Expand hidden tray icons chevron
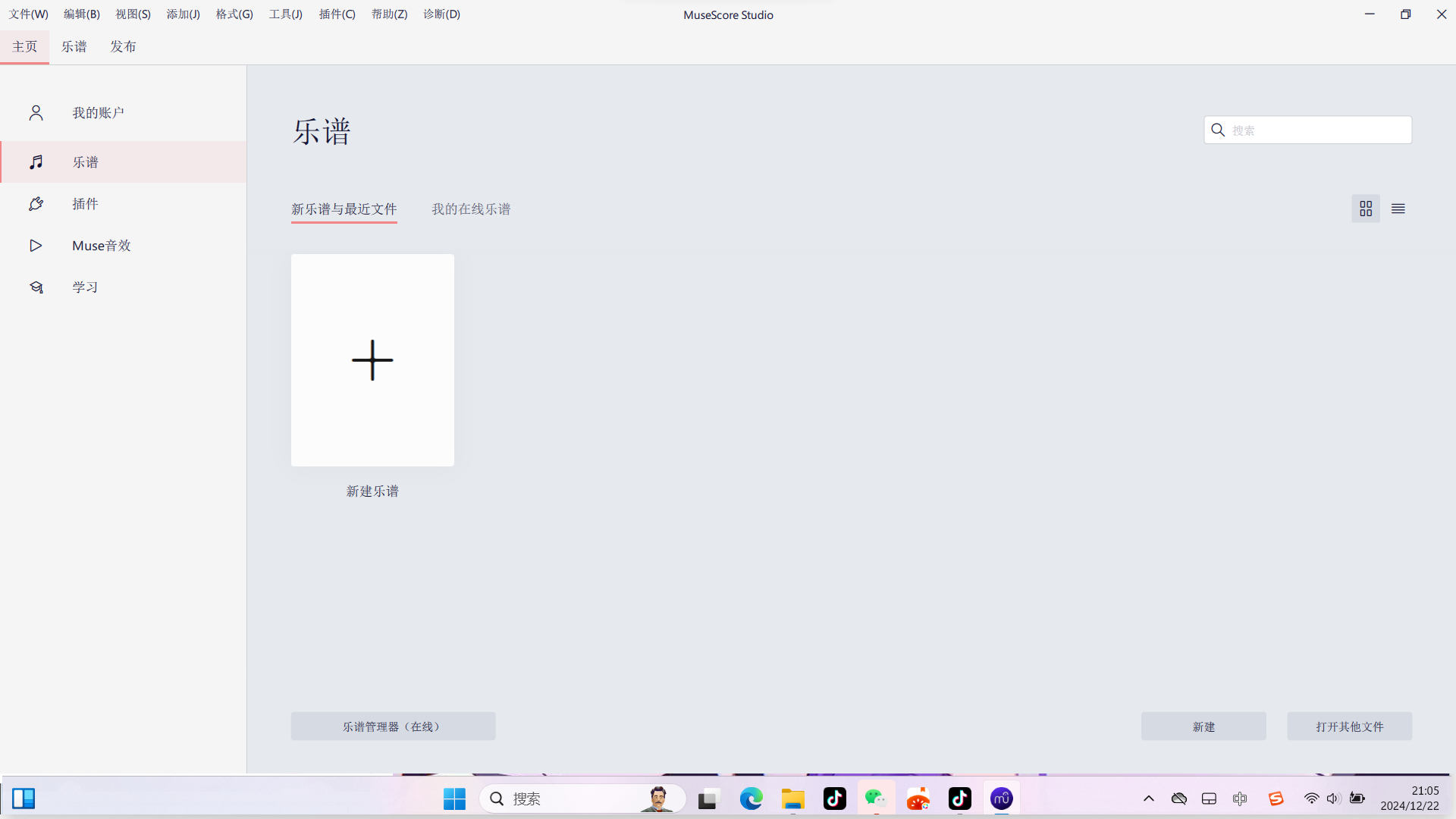Viewport: 1456px width, 819px height. [x=1149, y=799]
